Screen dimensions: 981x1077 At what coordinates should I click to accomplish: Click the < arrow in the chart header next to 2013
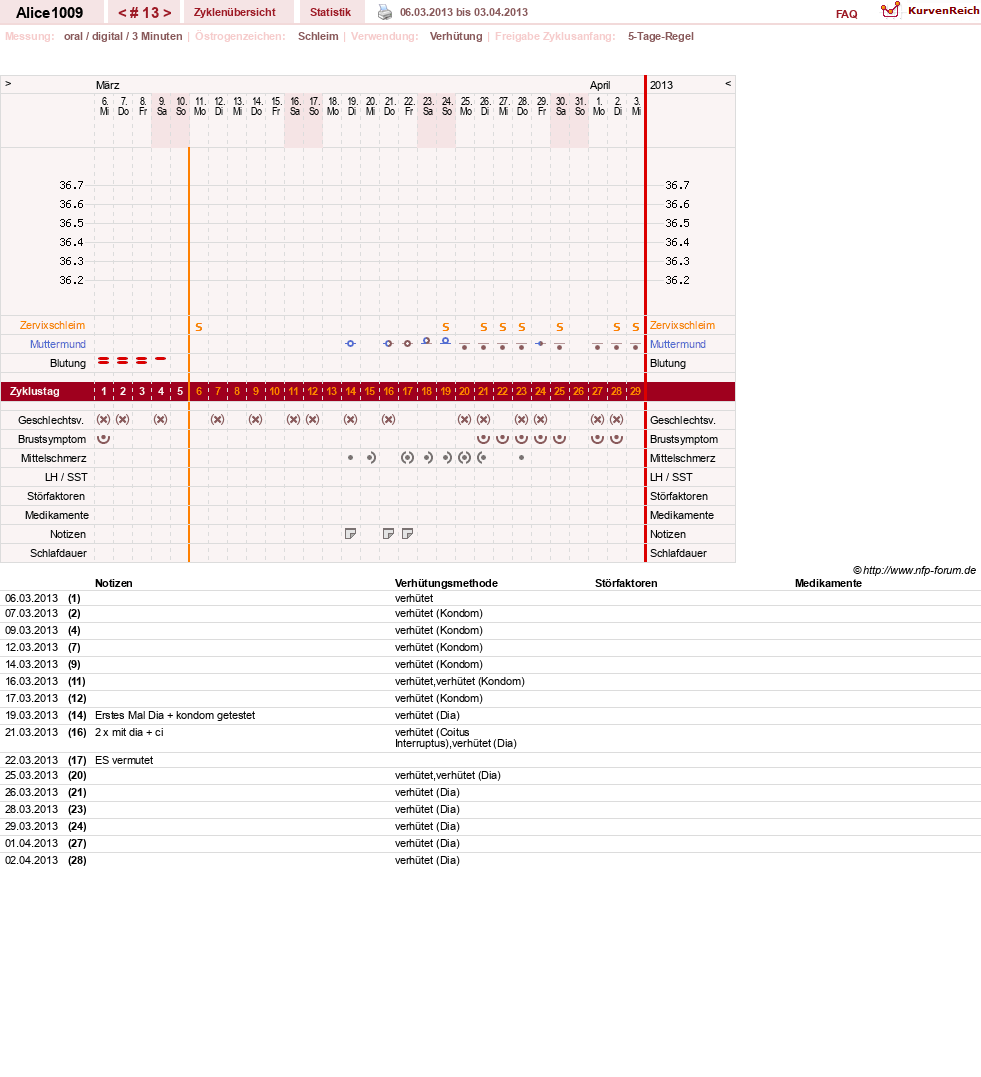point(728,84)
